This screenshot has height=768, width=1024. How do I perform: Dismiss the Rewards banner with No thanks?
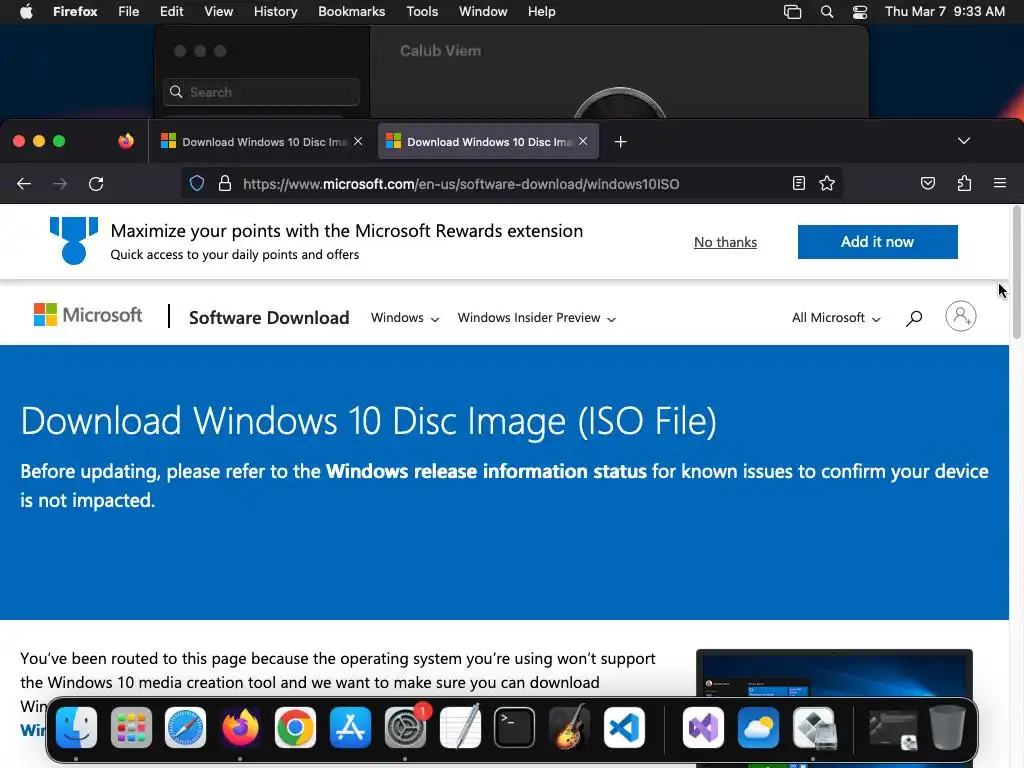click(725, 242)
